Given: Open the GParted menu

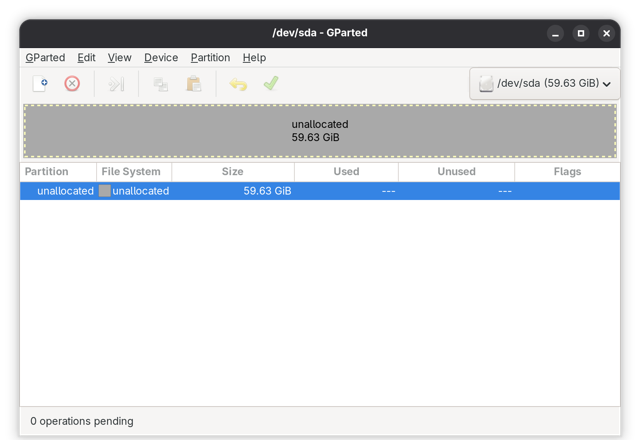Looking at the screenshot, I should 45,58.
